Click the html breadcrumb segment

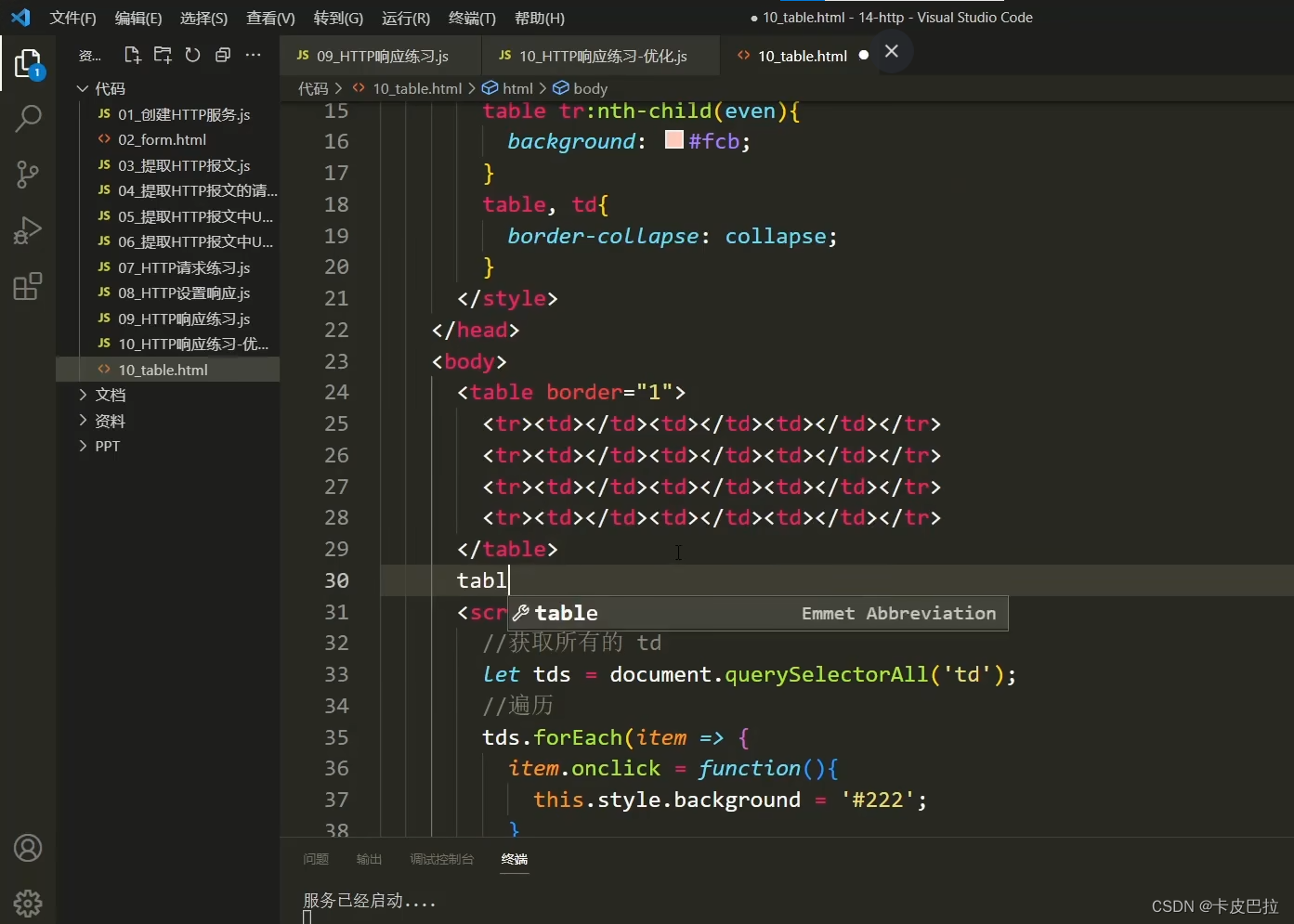click(517, 88)
